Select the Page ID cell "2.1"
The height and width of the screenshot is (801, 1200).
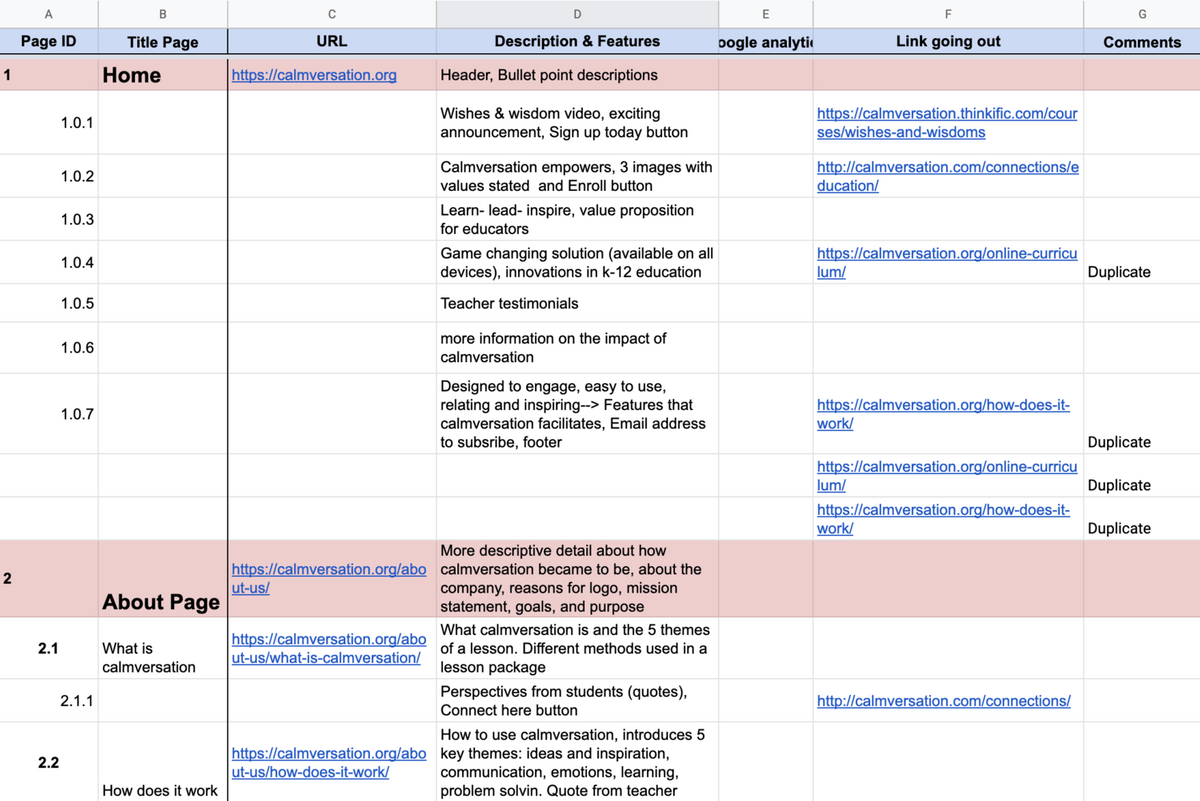[x=49, y=648]
